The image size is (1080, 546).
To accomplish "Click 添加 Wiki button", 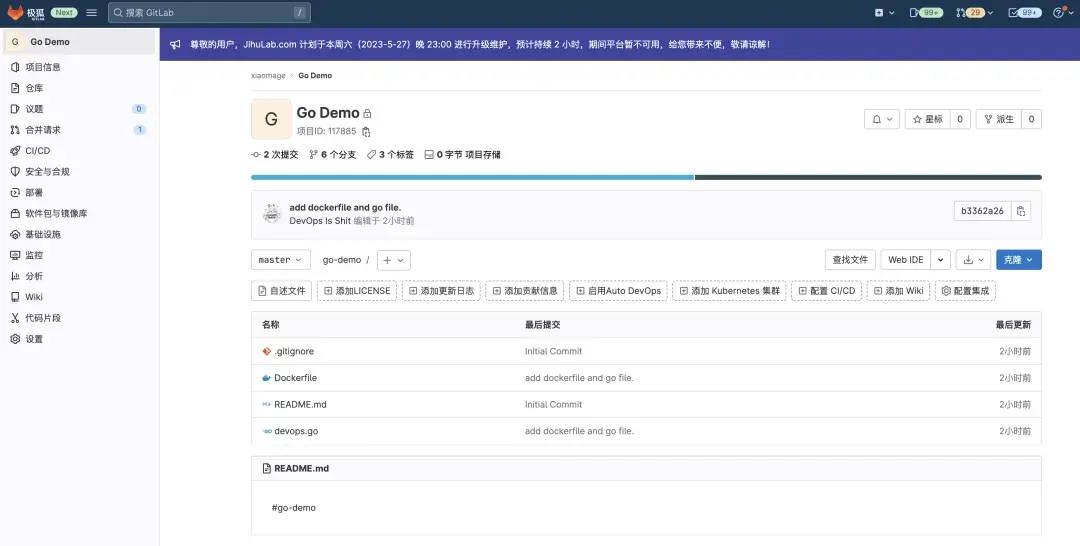I will (898, 291).
